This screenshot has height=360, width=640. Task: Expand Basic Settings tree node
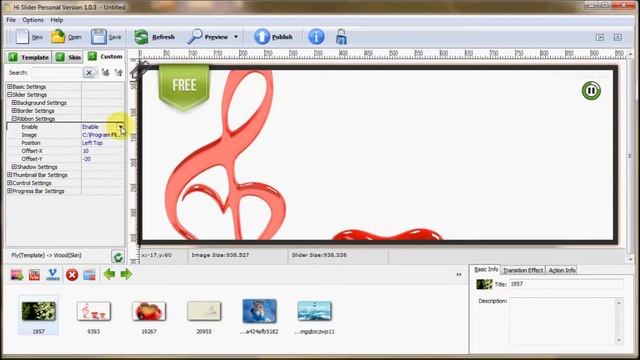9,87
